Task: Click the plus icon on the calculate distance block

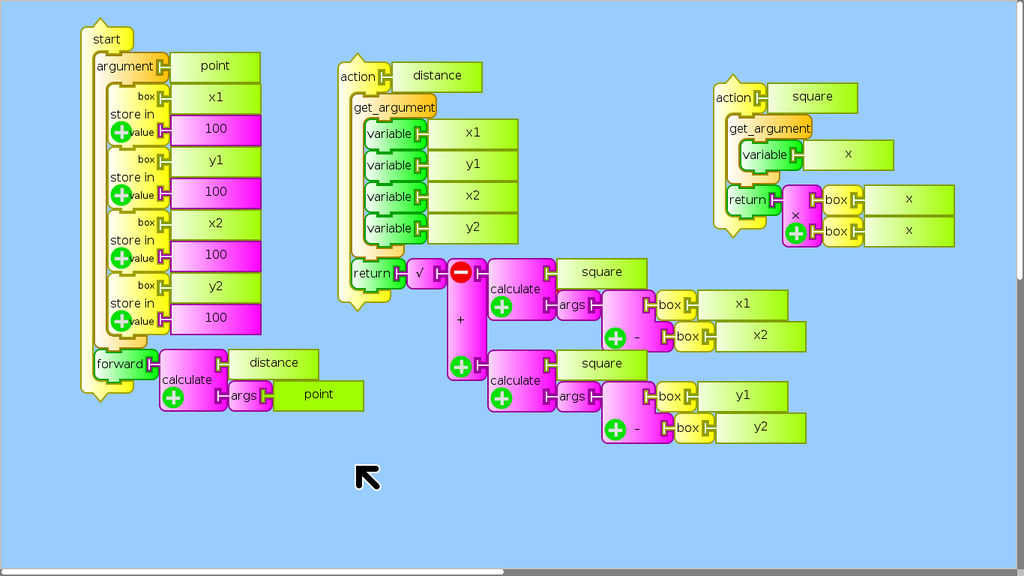Action: click(x=173, y=398)
